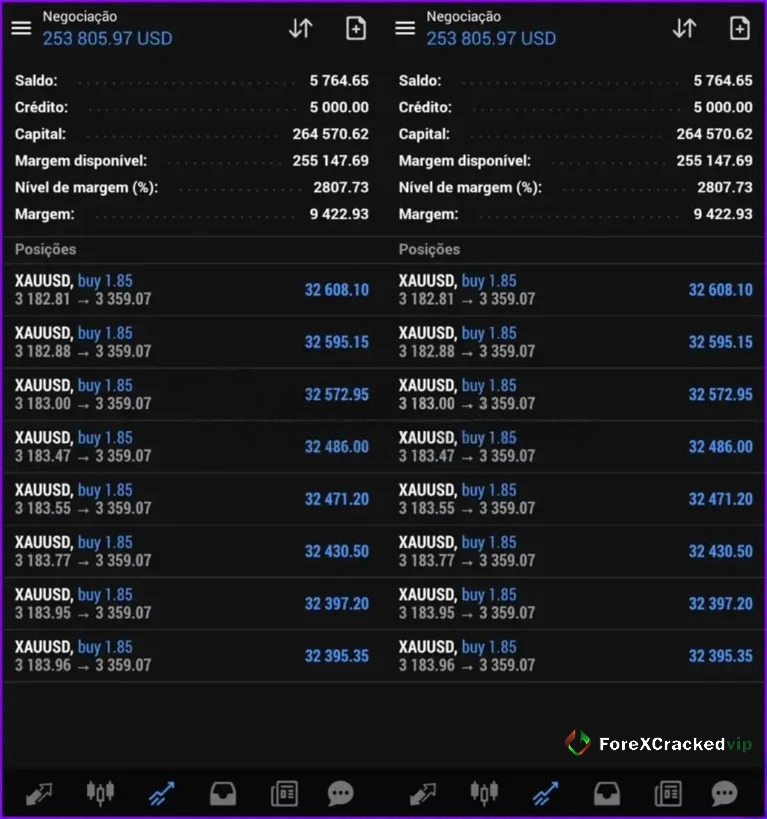Tap profit 32 486.00 in right panel
The image size is (767, 819).
[x=720, y=447]
